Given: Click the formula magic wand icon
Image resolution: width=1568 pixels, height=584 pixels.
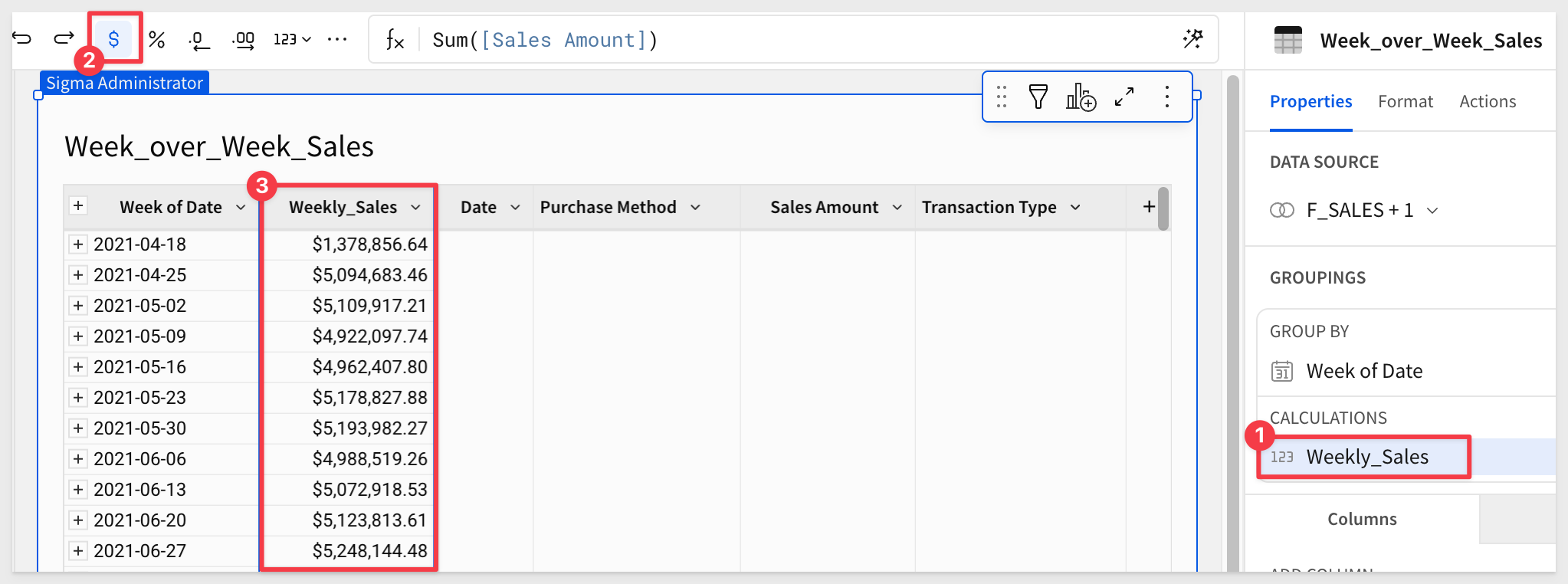Looking at the screenshot, I should [x=1192, y=39].
